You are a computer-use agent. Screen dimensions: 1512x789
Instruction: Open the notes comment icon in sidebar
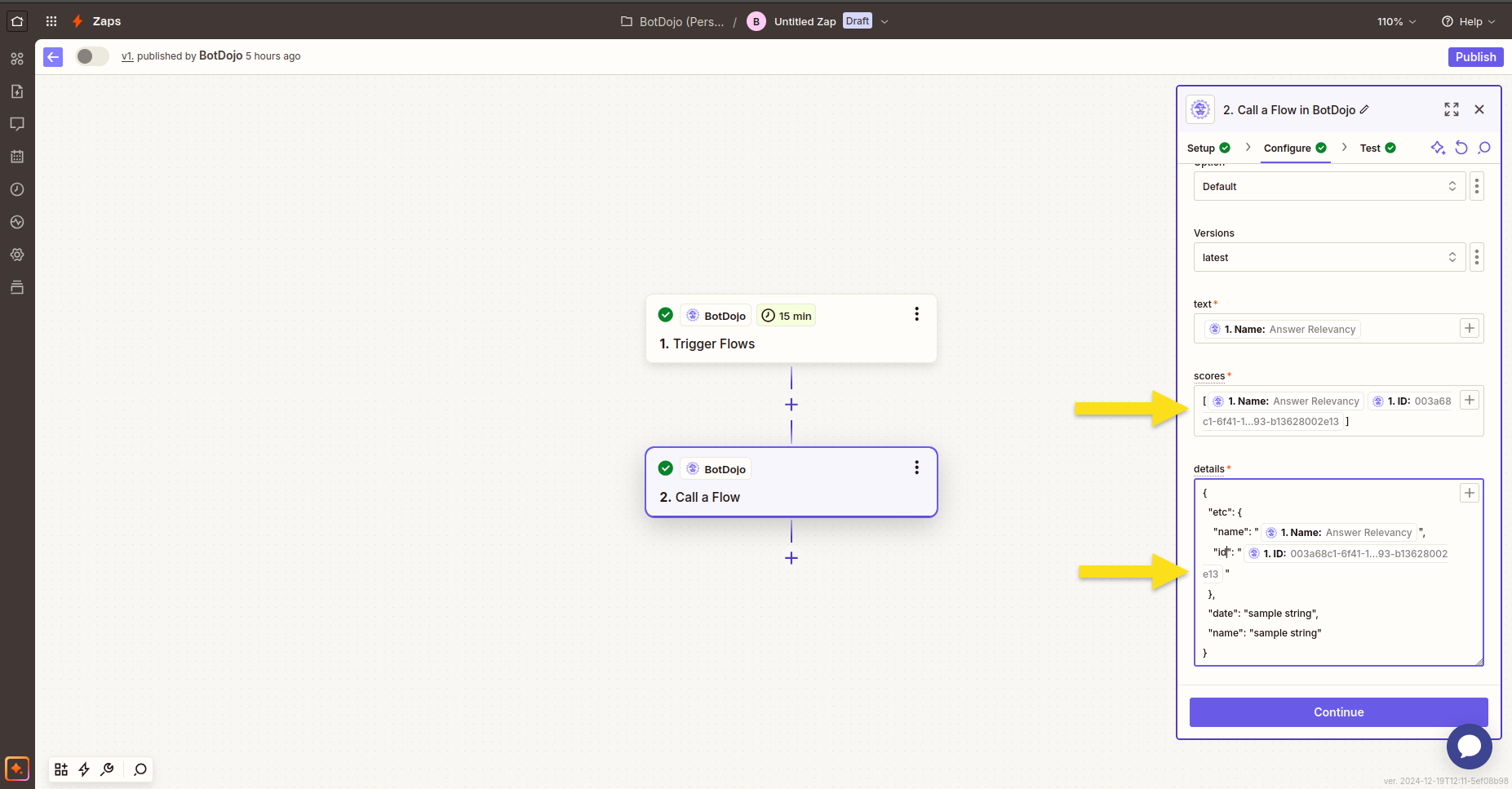(x=17, y=124)
